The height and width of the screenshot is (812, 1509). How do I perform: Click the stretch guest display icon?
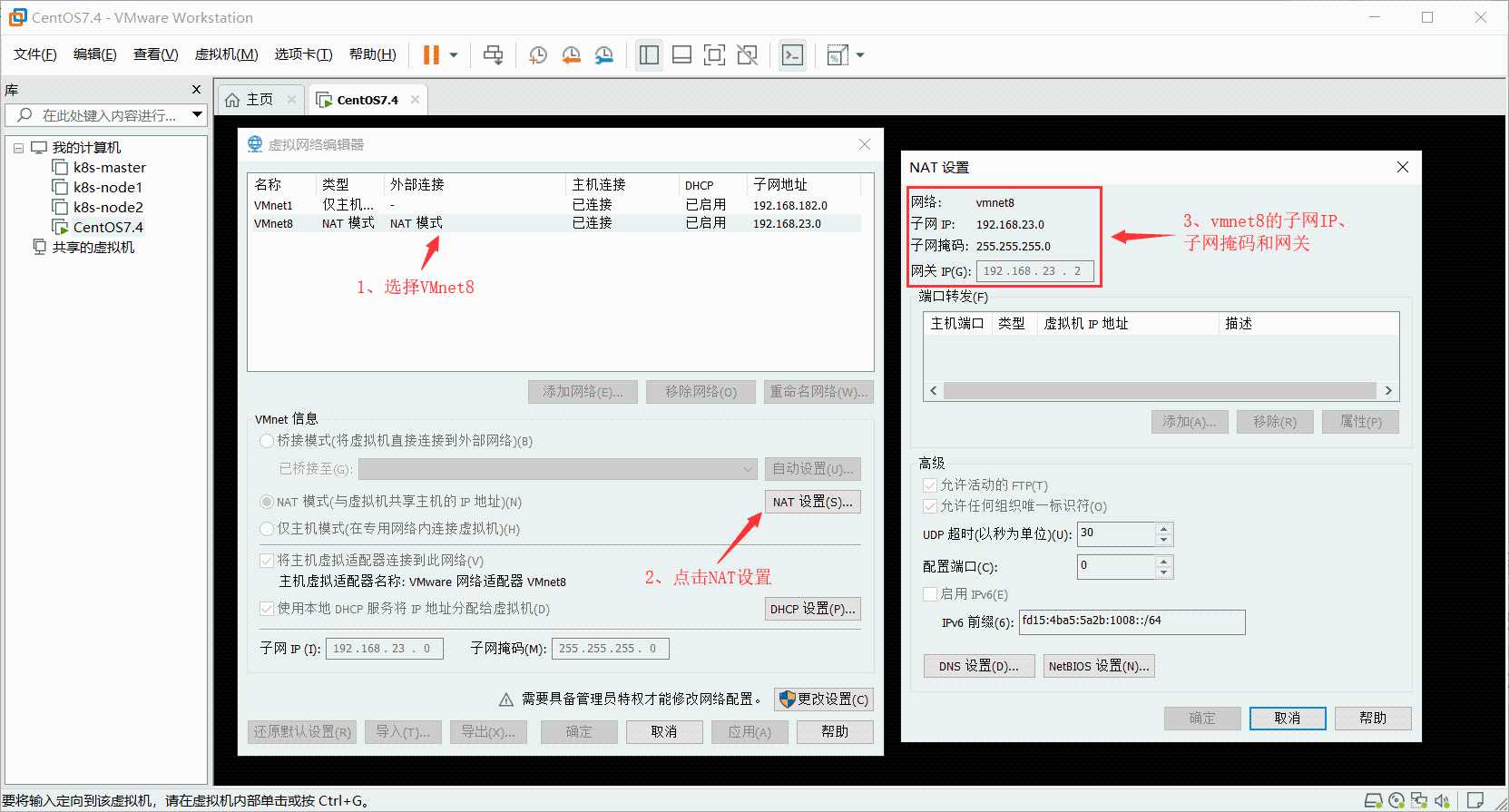pos(838,55)
